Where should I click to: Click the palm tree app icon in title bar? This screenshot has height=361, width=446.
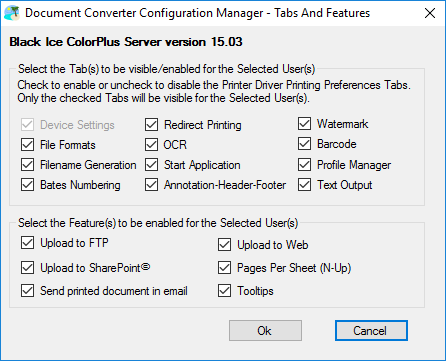pyautogui.click(x=11, y=13)
